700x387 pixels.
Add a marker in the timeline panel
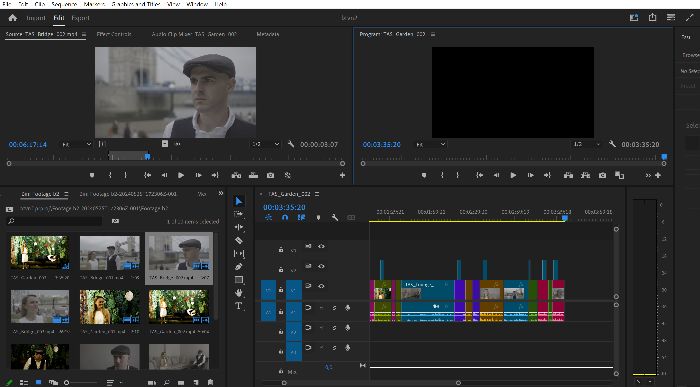[318, 217]
